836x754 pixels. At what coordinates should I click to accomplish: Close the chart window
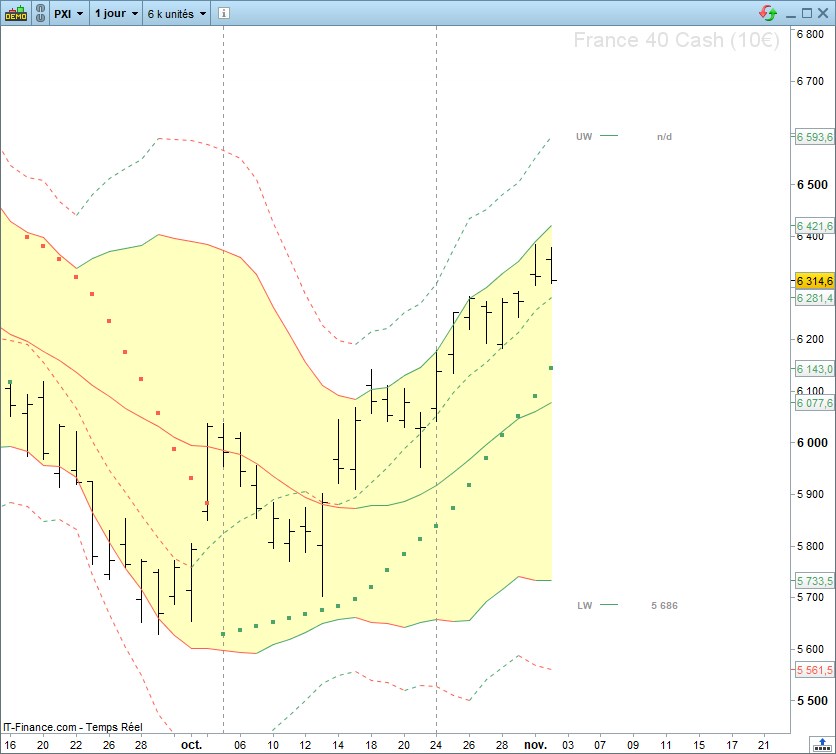[823, 13]
